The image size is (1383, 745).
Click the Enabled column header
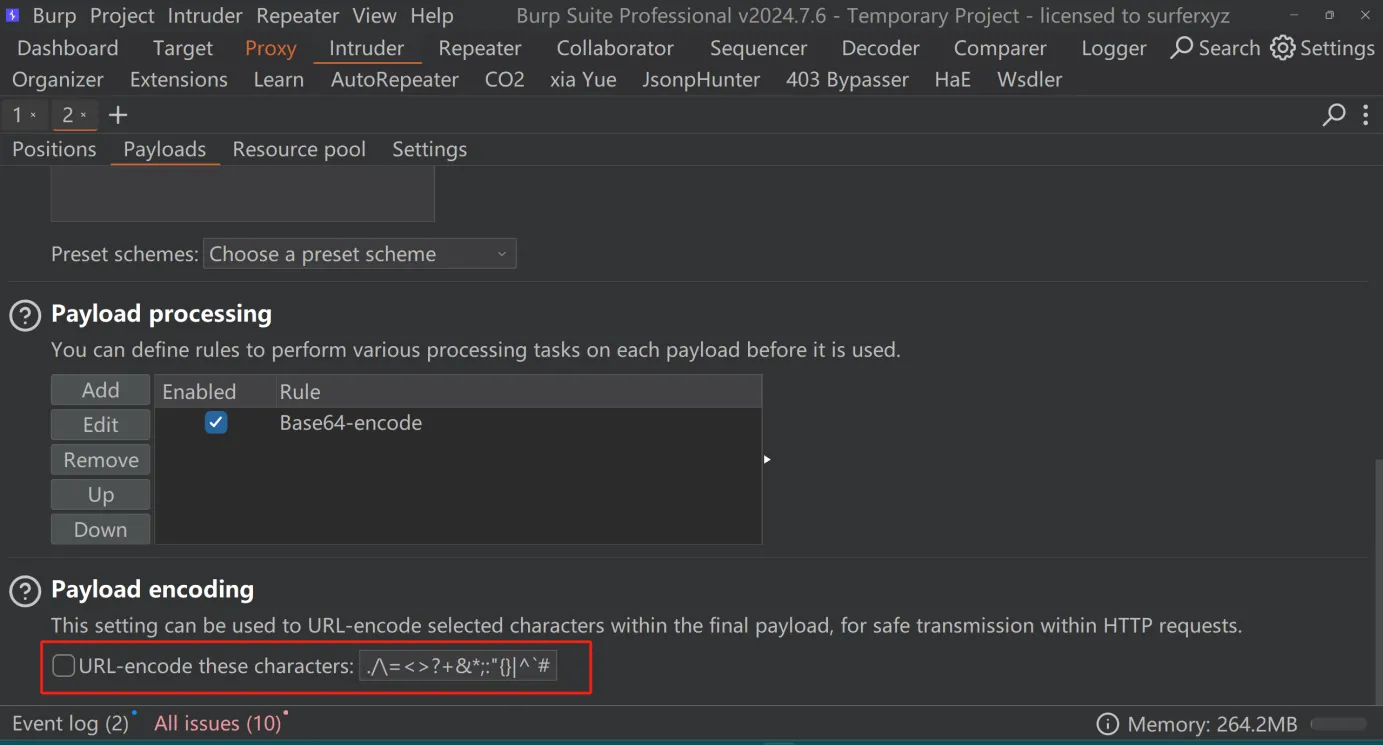pyautogui.click(x=215, y=392)
